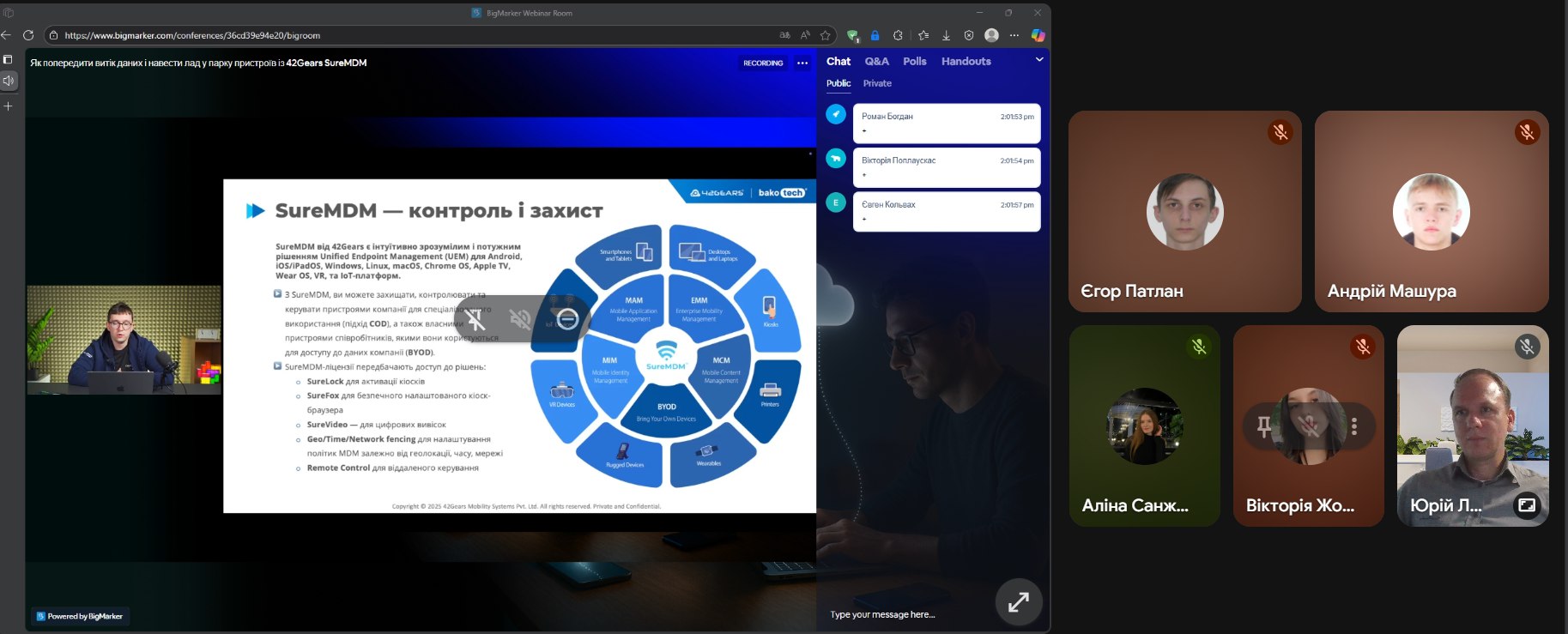This screenshot has height=634, width=1568.
Task: Open the browser downloads panel
Action: [x=946, y=35]
